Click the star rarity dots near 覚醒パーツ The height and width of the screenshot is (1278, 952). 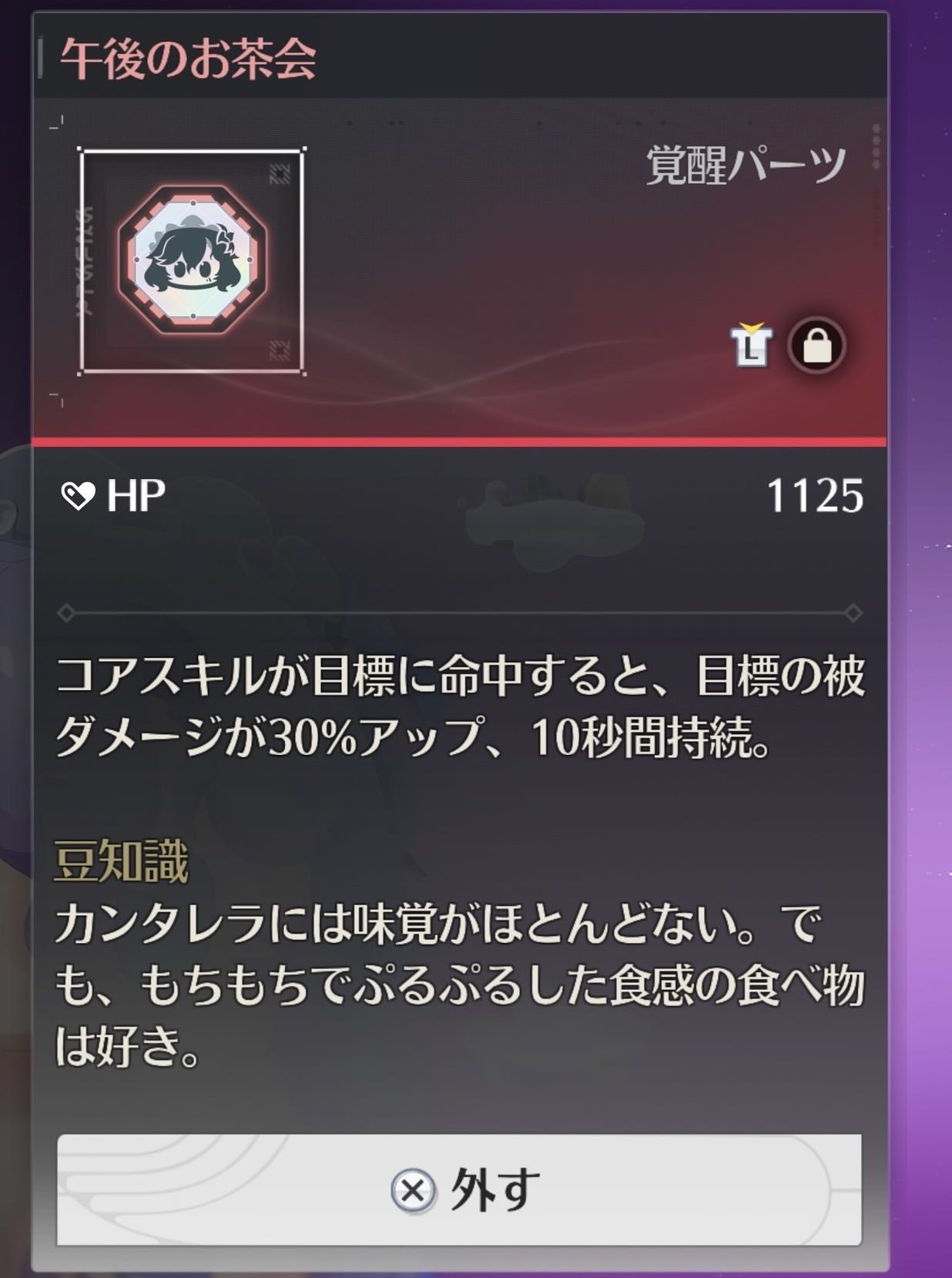point(876,146)
